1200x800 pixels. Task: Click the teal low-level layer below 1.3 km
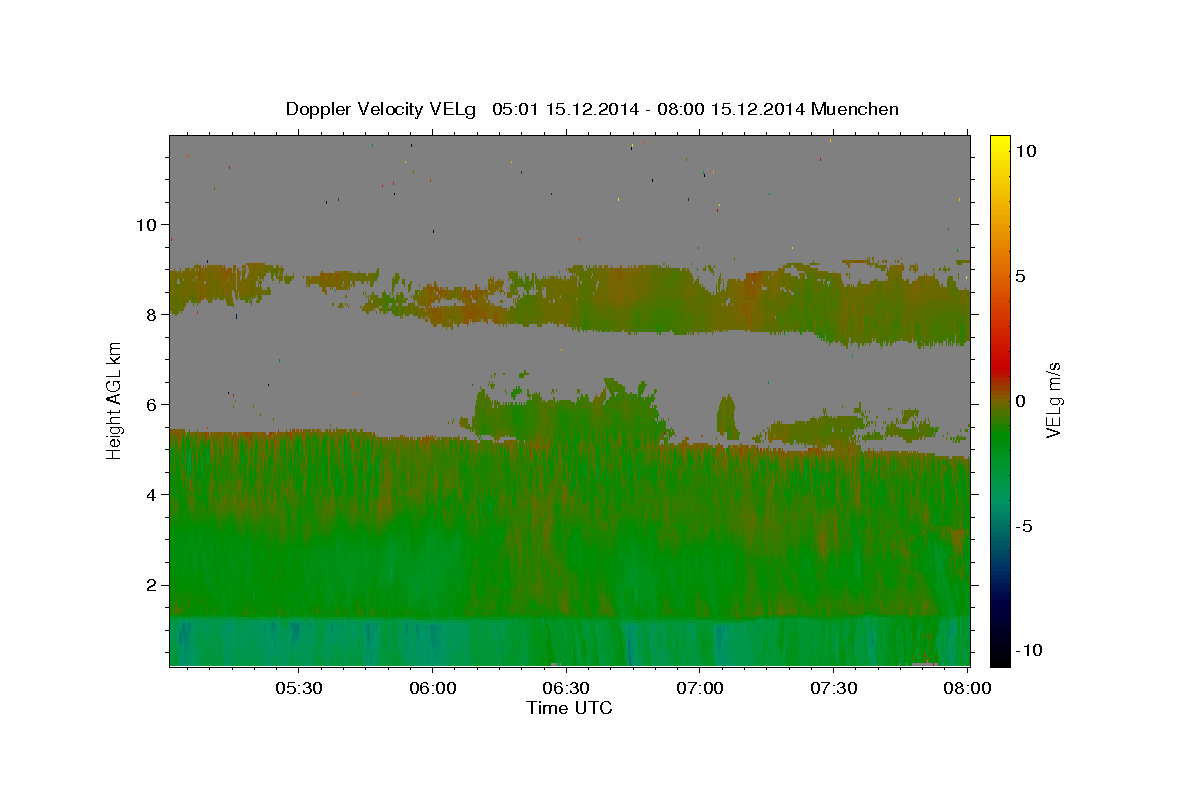[569, 640]
